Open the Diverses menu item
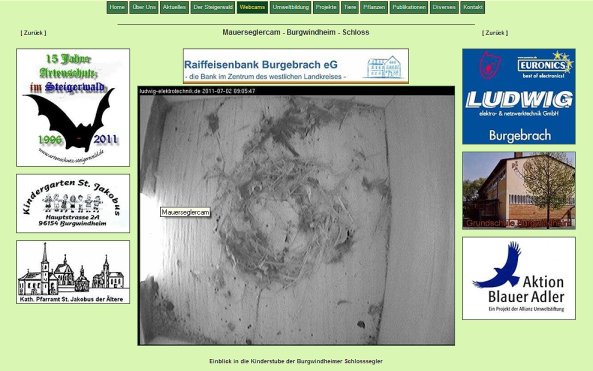 (444, 8)
